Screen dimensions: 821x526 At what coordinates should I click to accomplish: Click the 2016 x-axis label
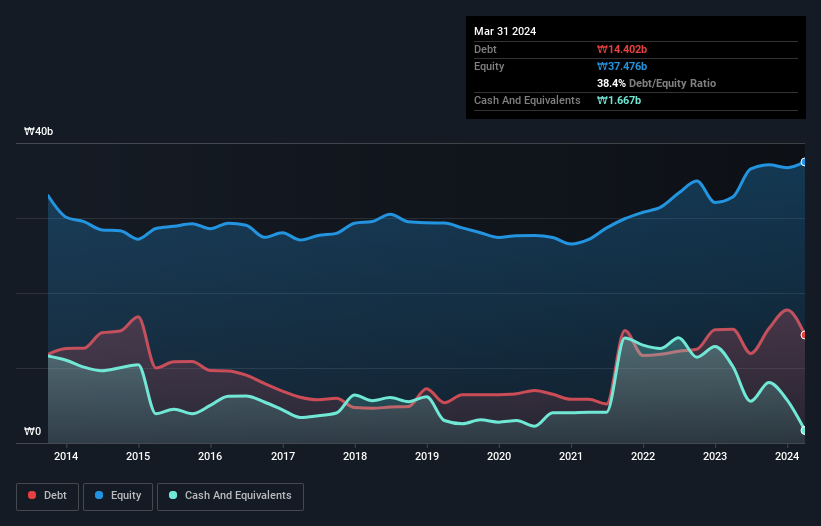tap(210, 456)
